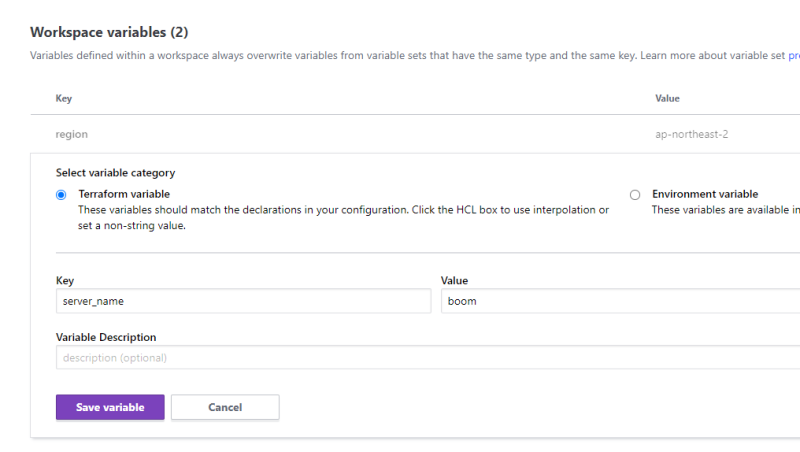Click the 'Terraform variable' option label
800x452 pixels.
124,194
